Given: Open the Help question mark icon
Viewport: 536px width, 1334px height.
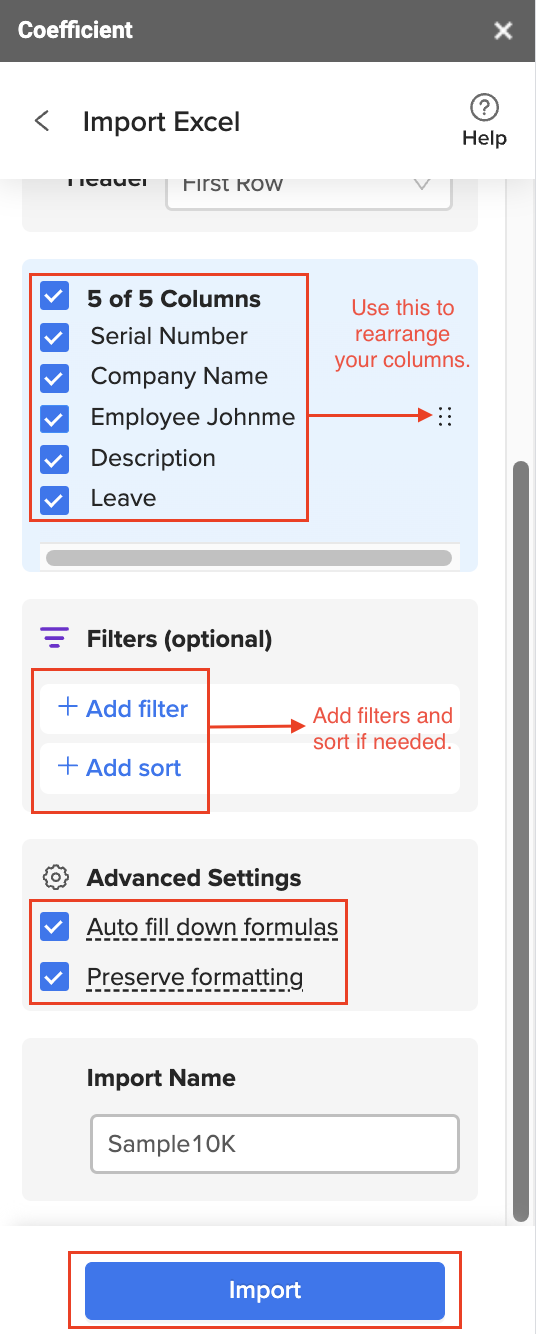Looking at the screenshot, I should 484,107.
